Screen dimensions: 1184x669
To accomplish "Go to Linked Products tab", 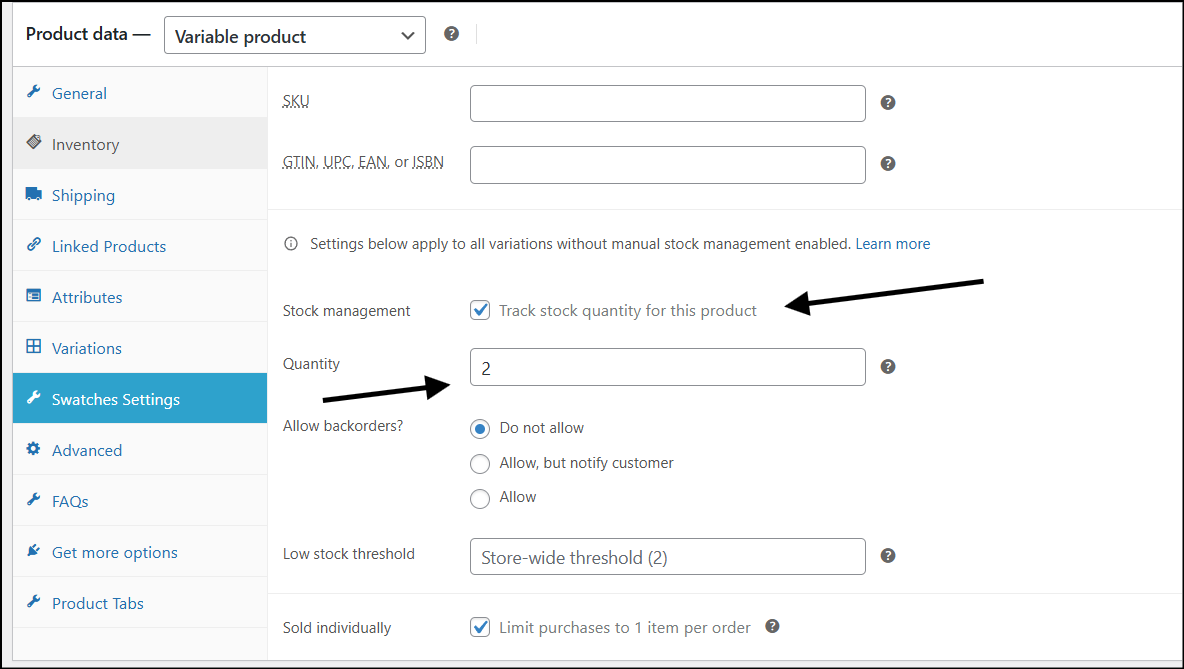I will point(140,245).
